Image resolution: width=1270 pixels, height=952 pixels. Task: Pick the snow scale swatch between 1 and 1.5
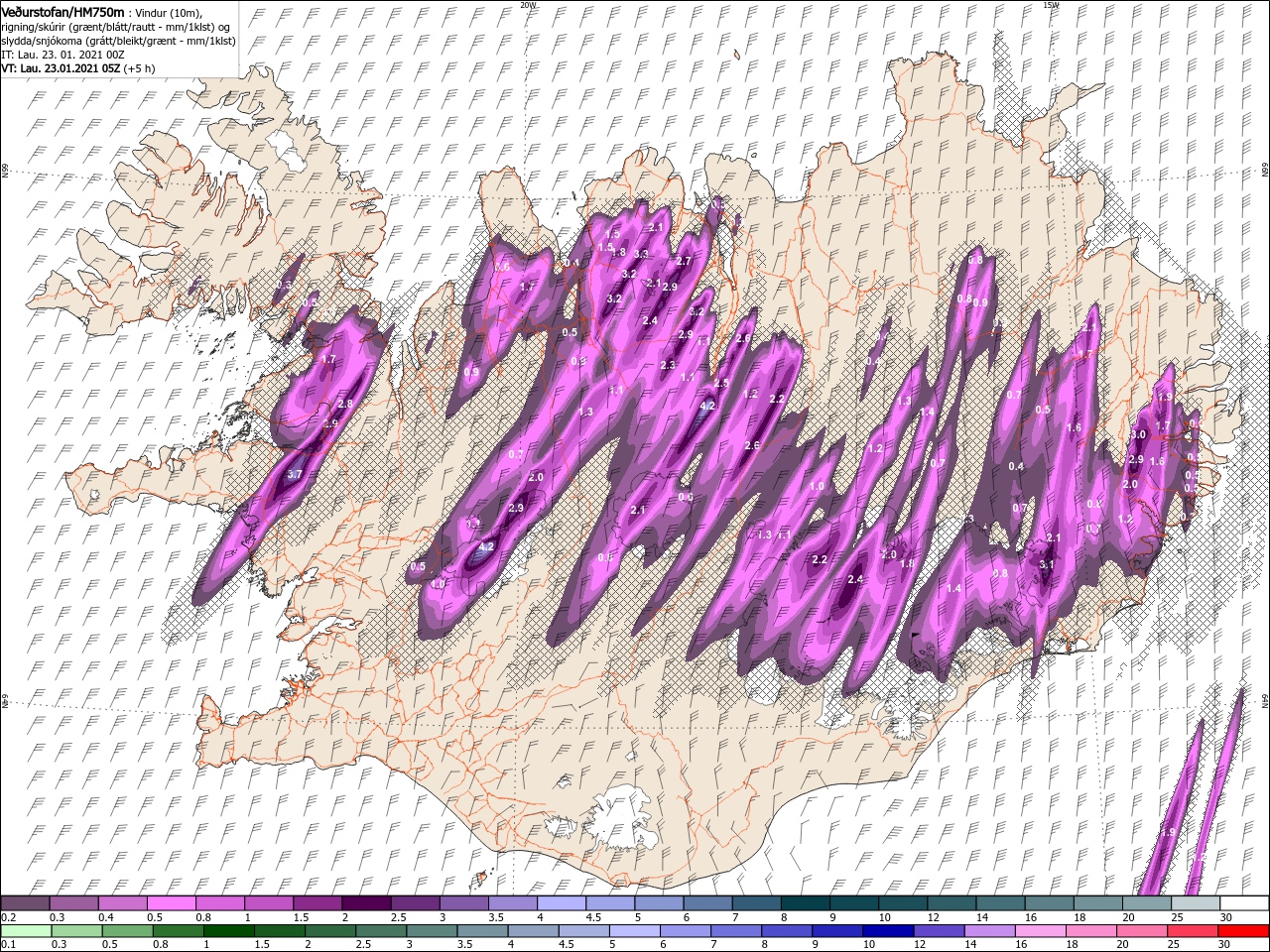click(x=269, y=903)
